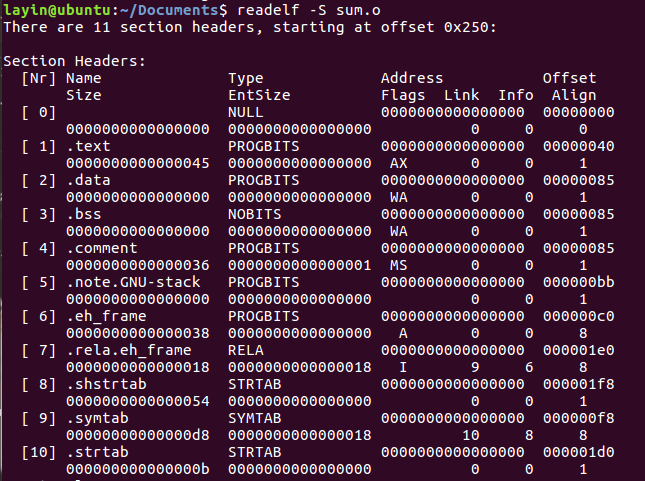
Task: Click the .eh_frame size '0000000000000038'
Action: (137, 333)
